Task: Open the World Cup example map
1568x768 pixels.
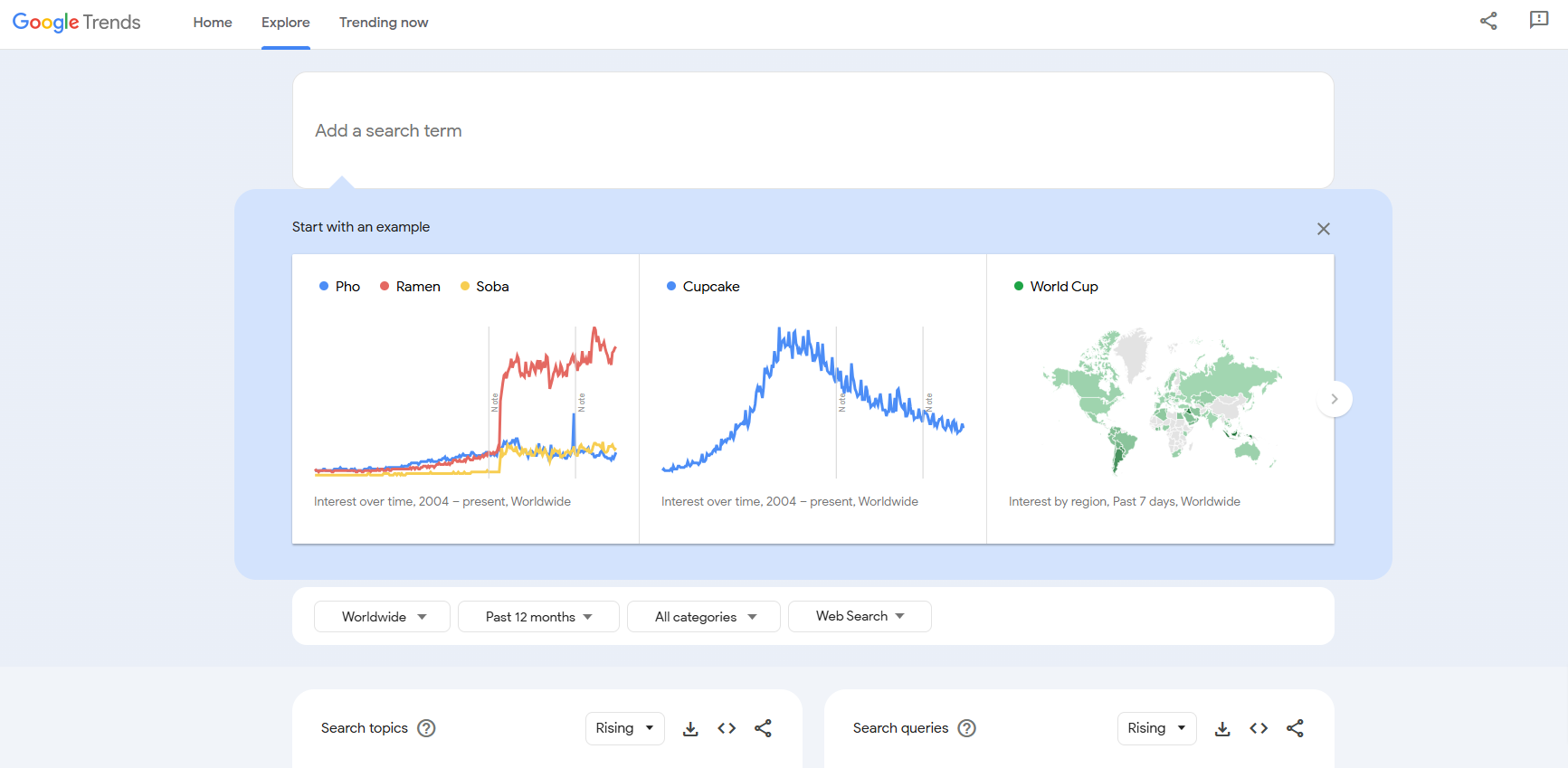Action: click(x=1160, y=399)
